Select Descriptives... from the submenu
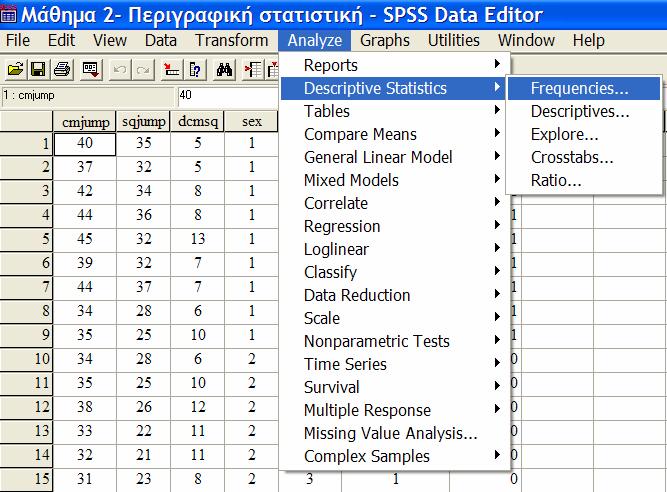 pyautogui.click(x=584, y=111)
